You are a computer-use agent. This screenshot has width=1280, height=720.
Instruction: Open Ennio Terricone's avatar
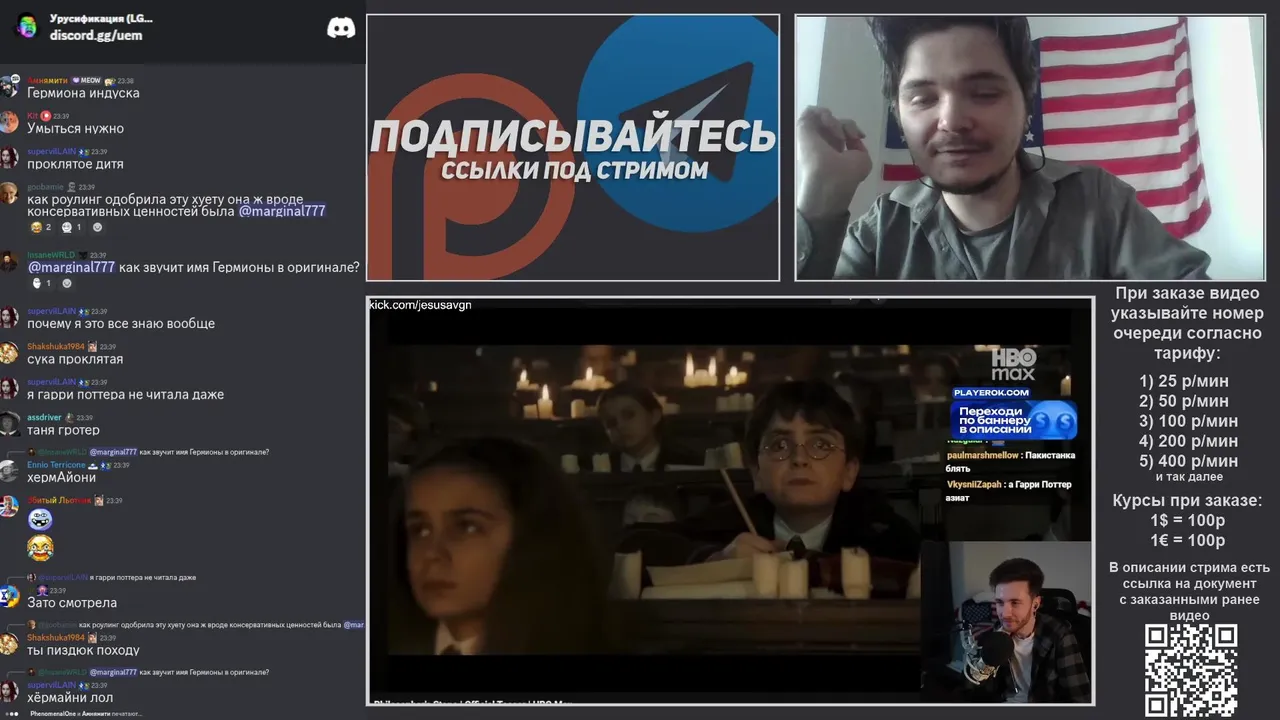(9, 471)
